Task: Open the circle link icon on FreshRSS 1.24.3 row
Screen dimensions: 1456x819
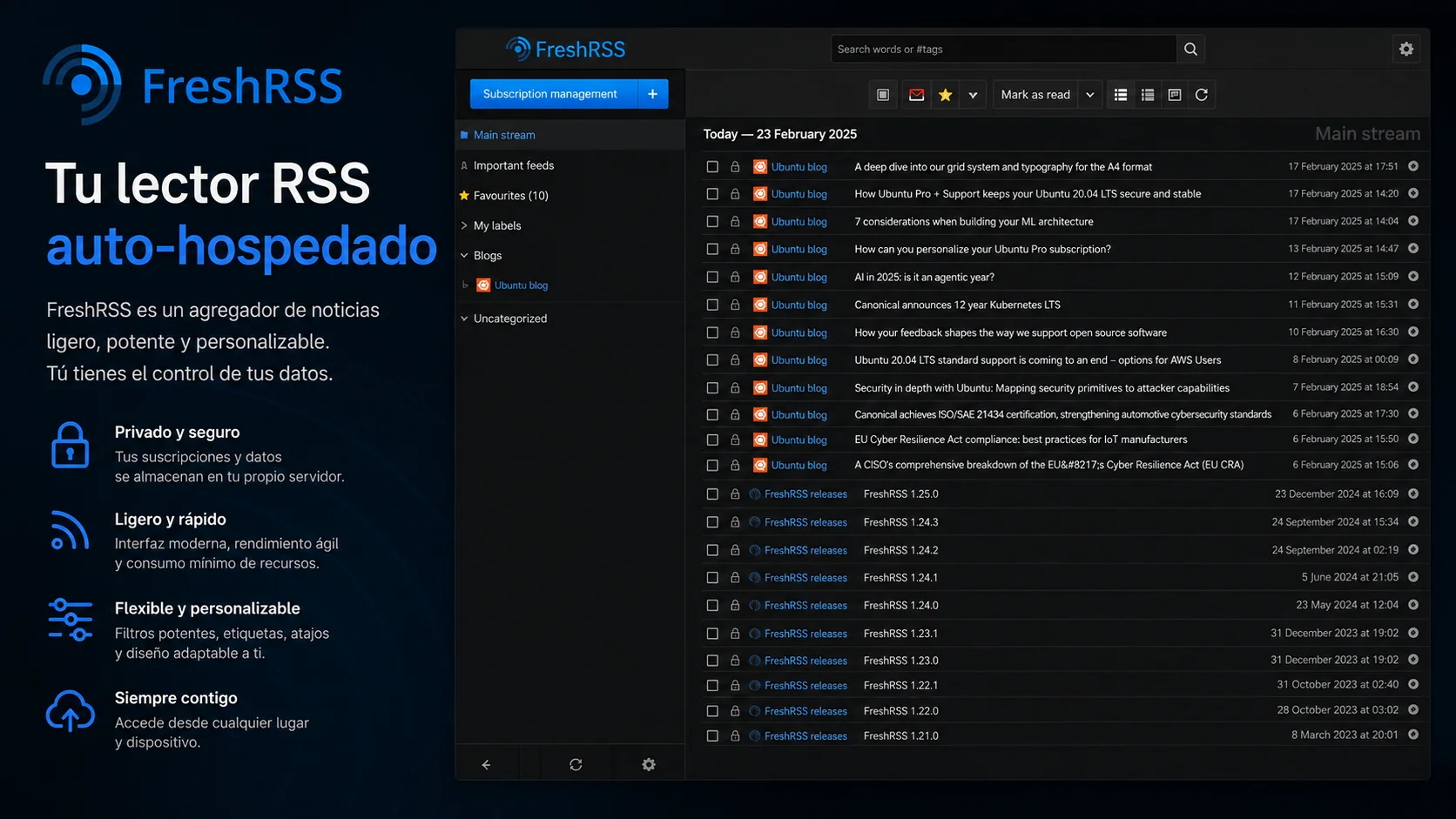Action: coord(1413,521)
